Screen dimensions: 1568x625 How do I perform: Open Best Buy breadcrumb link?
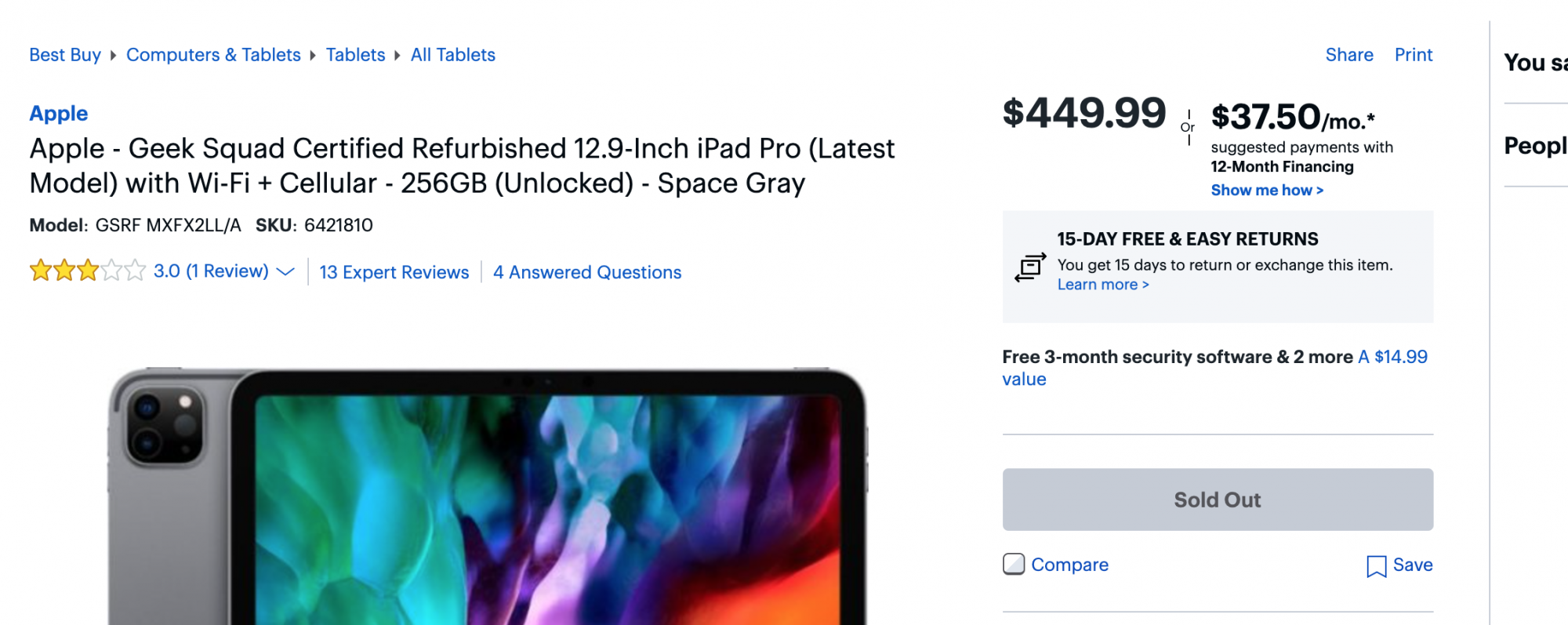point(65,55)
